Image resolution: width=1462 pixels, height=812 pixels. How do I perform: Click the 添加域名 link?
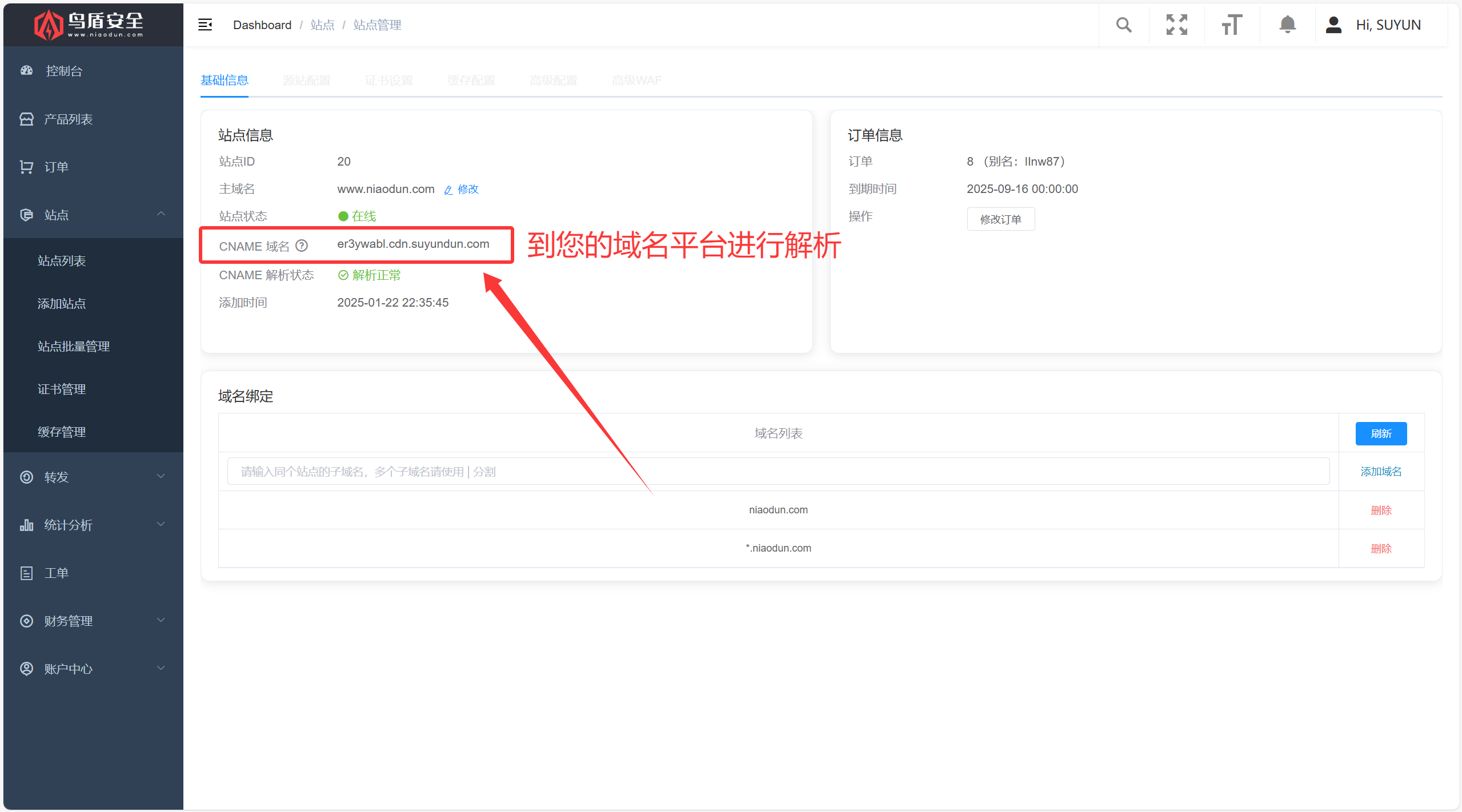tap(1381, 471)
